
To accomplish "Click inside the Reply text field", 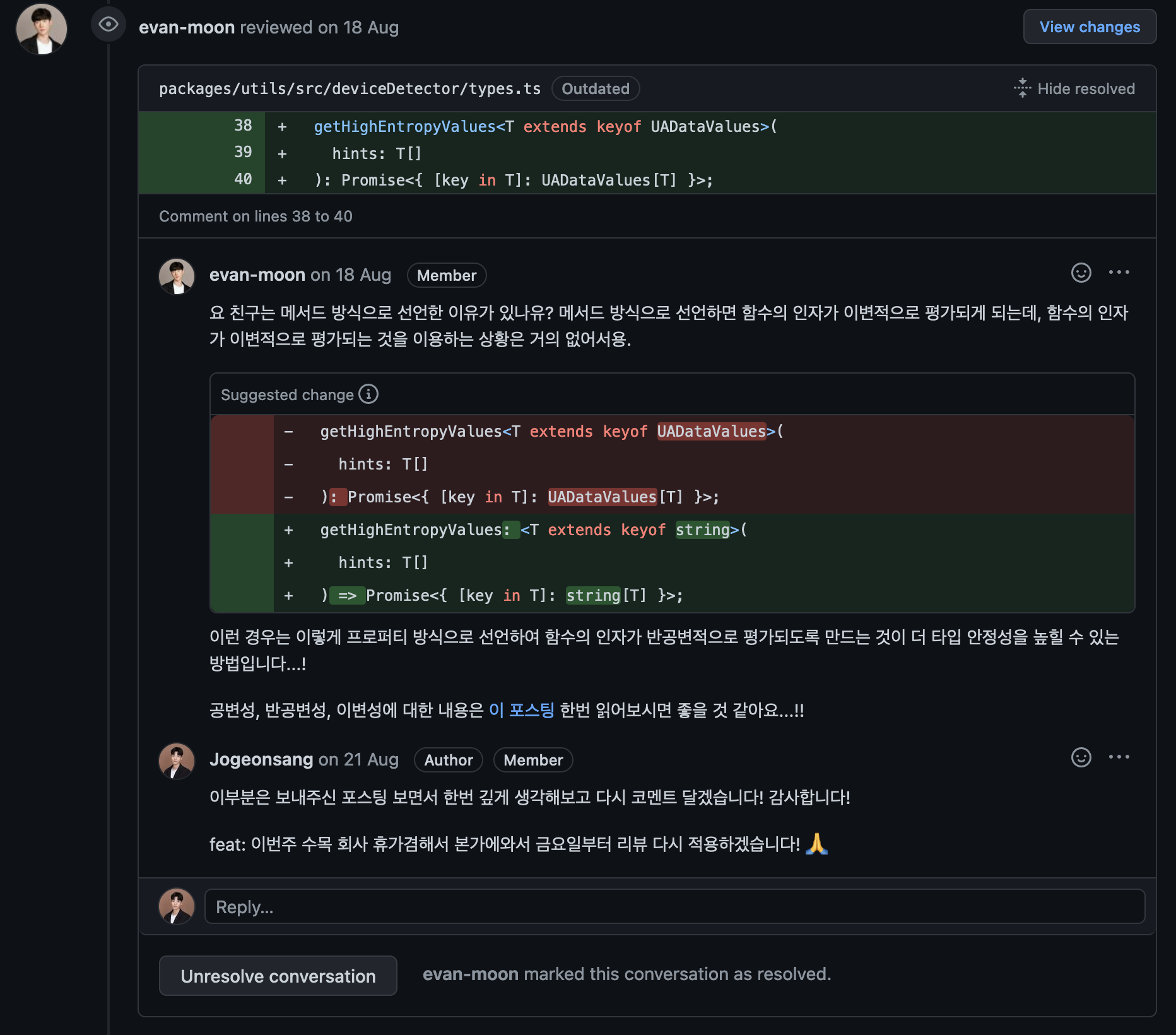I will click(674, 907).
